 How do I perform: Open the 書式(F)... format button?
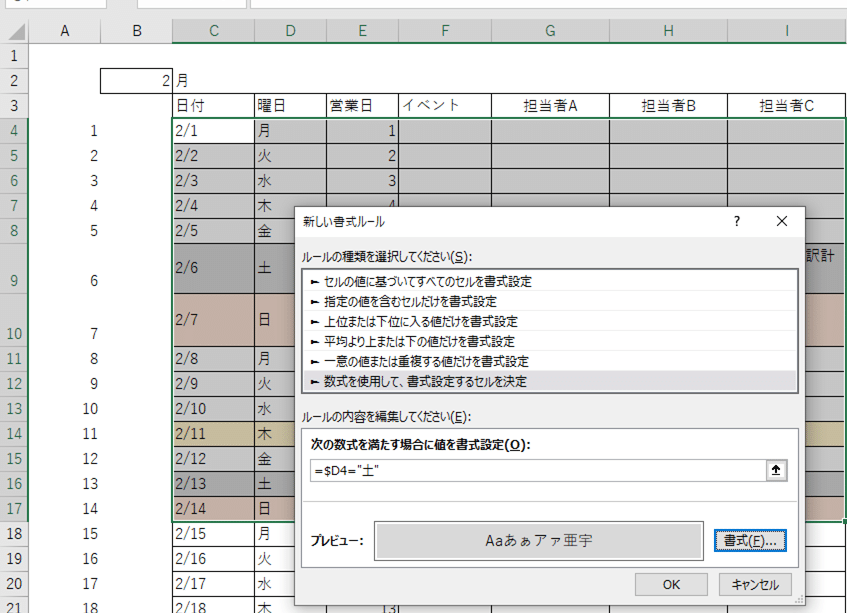750,541
